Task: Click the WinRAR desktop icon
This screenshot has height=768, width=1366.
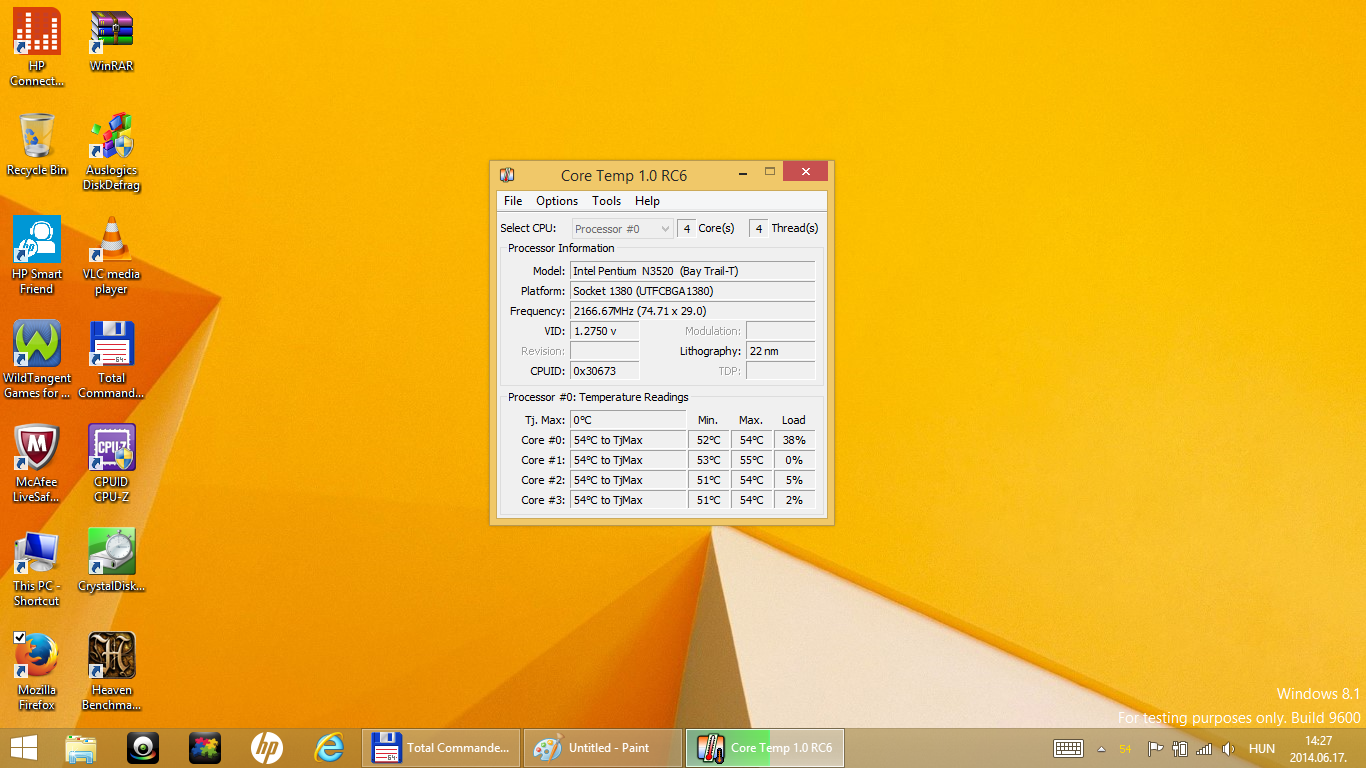Action: click(111, 33)
